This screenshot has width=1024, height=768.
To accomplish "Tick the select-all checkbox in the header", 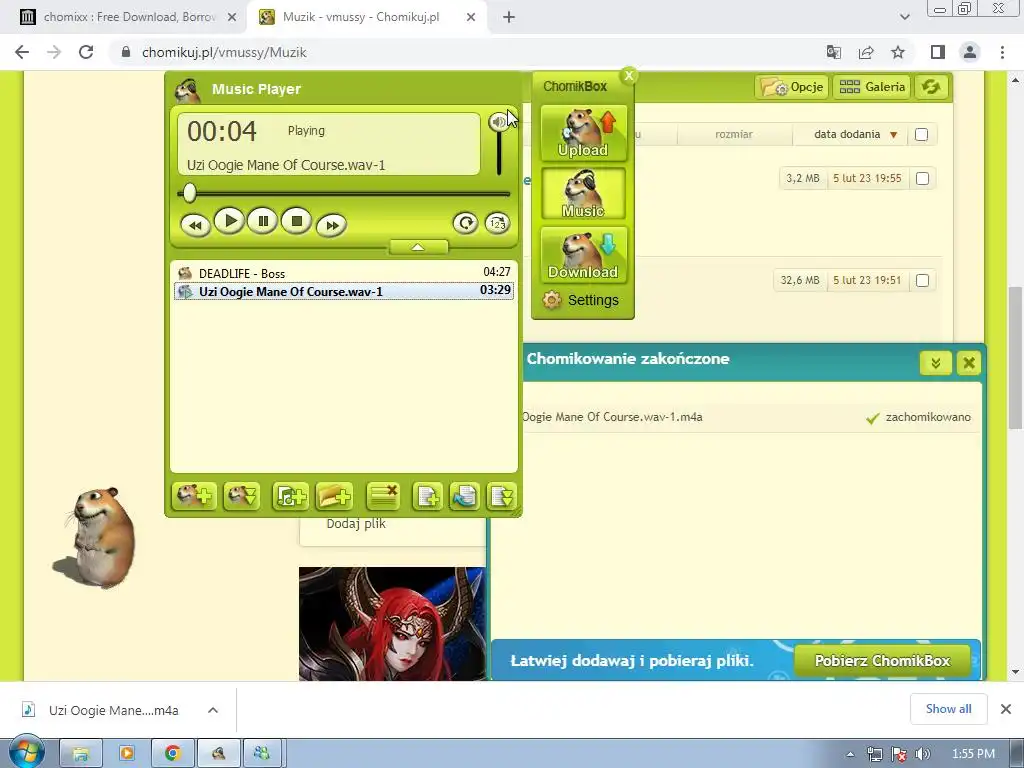I will coord(921,135).
